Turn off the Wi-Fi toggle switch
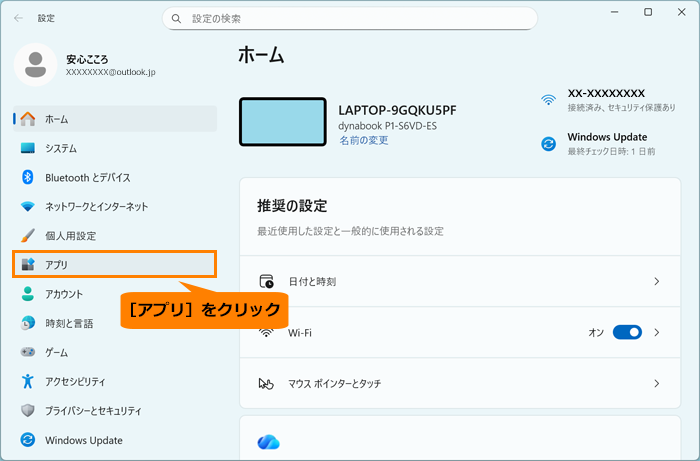The width and height of the screenshot is (700, 461). [x=627, y=332]
